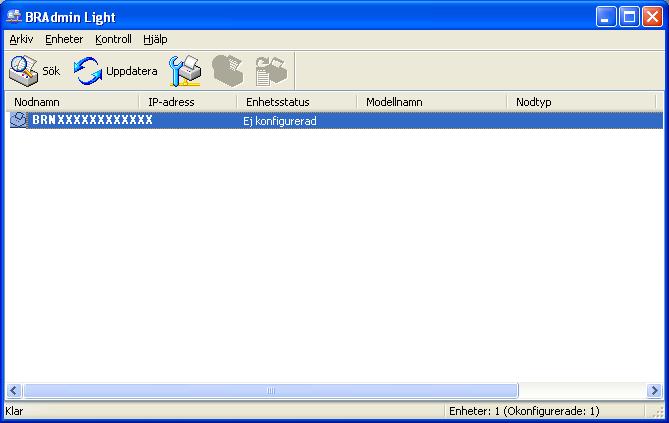This screenshot has height=423, width=669.
Task: Maximize the BRAdmin Light window
Action: (x=629, y=17)
